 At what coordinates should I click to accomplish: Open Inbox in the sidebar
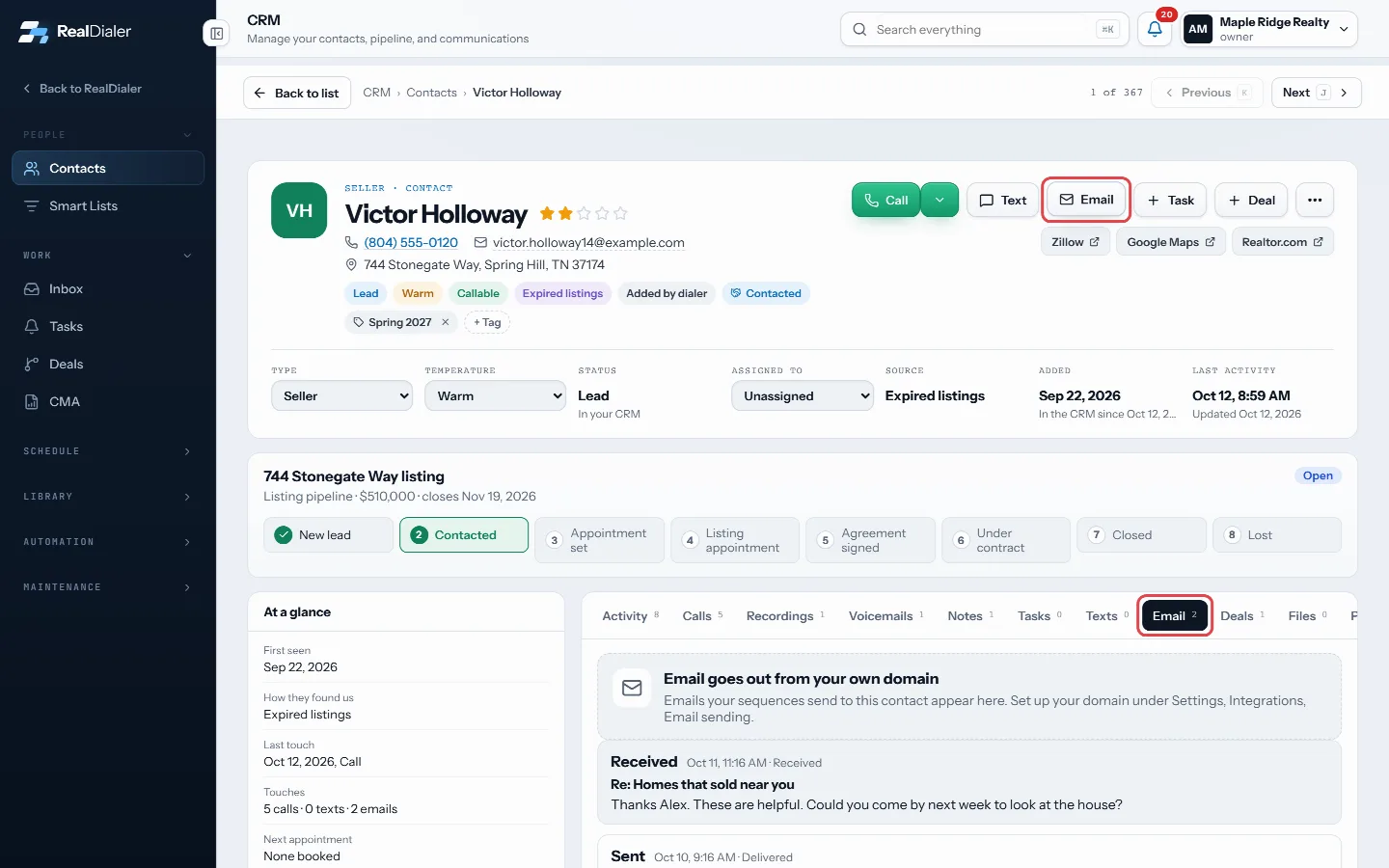coord(108,288)
